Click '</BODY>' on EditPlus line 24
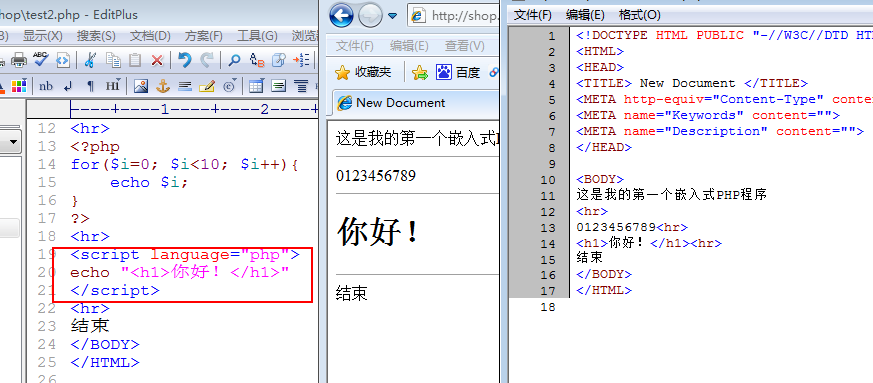 pyautogui.click(x=105, y=344)
